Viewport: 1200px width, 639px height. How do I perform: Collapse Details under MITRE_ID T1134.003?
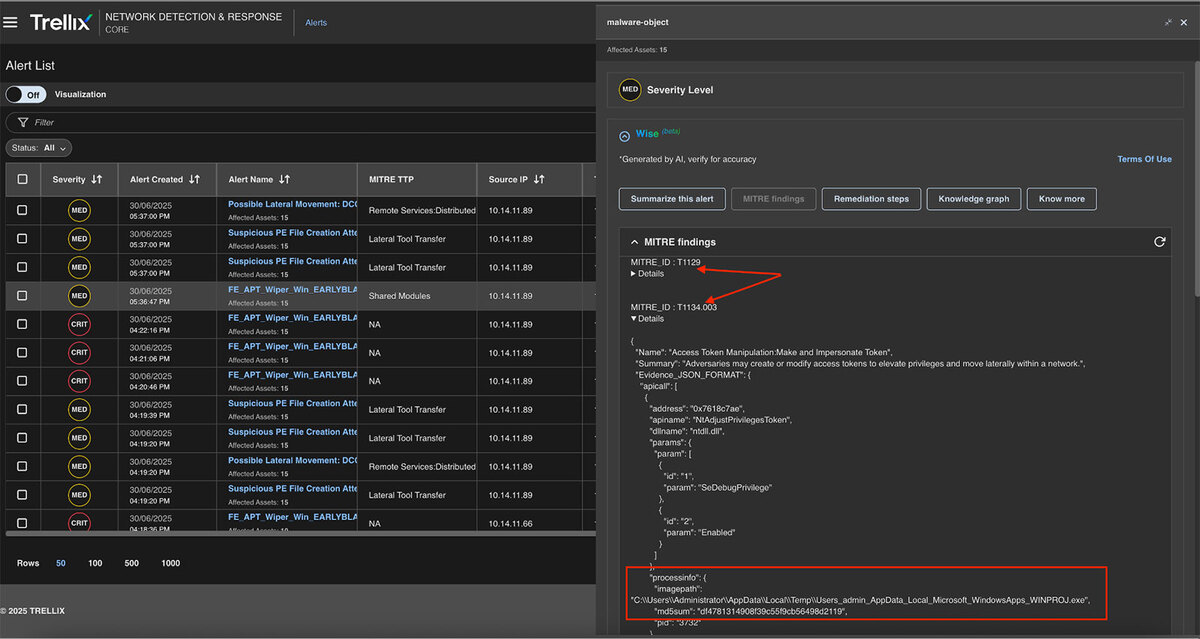point(647,318)
